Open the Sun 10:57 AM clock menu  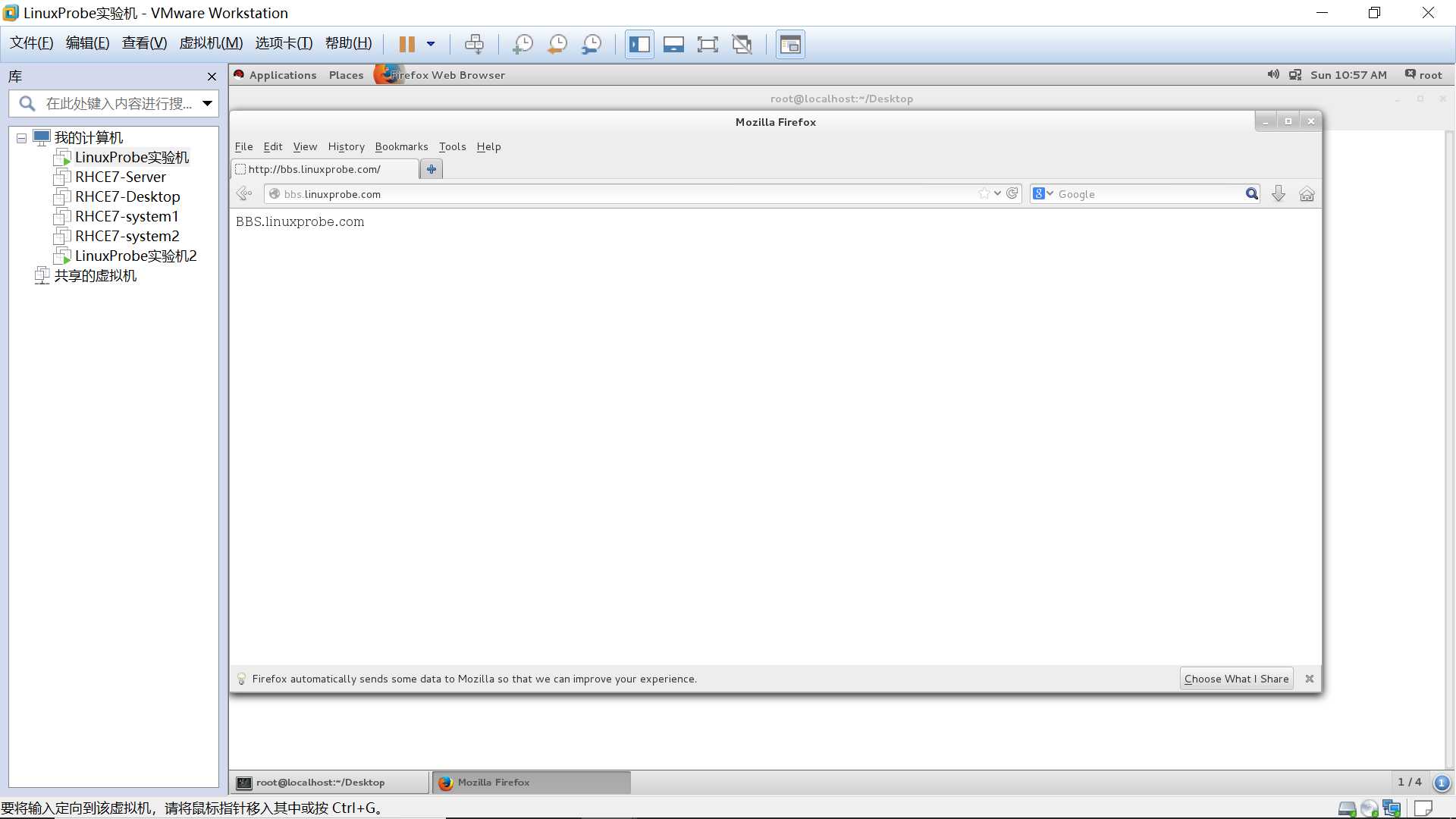[x=1348, y=75]
